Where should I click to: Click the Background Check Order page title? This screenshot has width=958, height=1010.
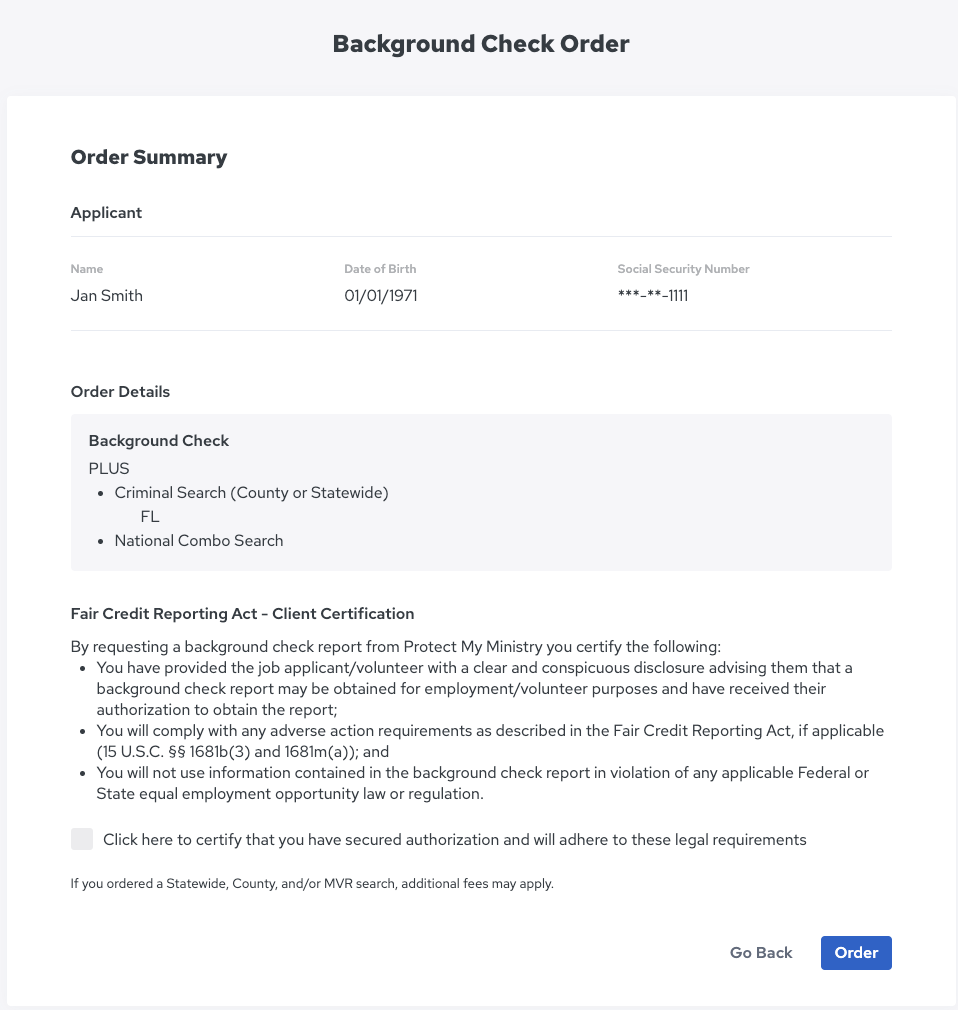click(481, 44)
